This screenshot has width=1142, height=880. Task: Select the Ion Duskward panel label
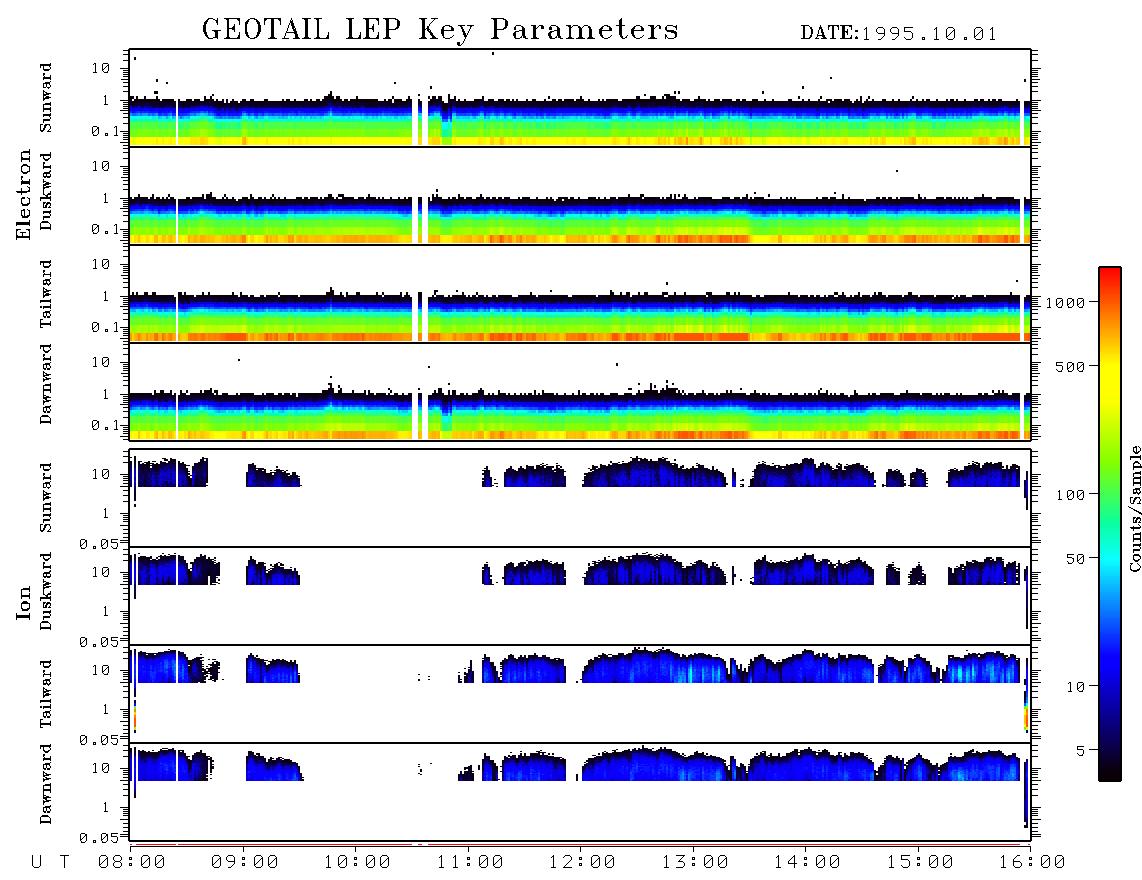(x=46, y=592)
